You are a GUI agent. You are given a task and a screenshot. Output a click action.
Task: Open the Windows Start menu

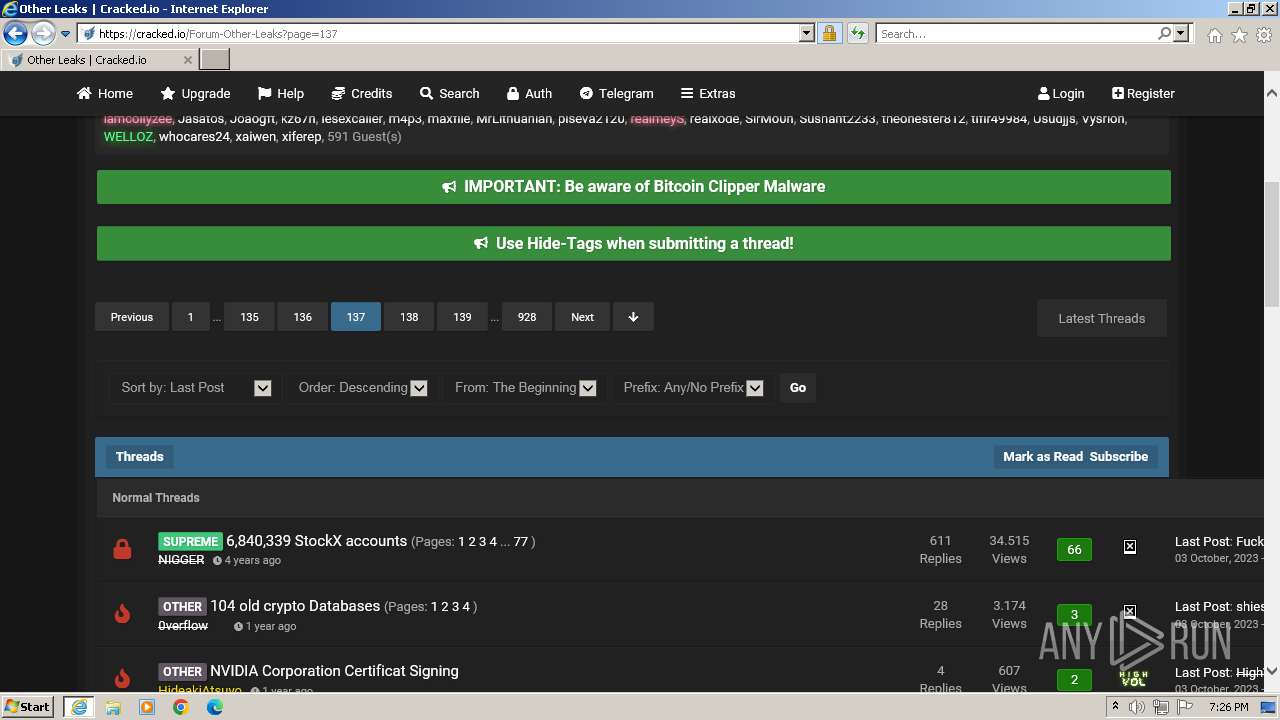[28, 706]
